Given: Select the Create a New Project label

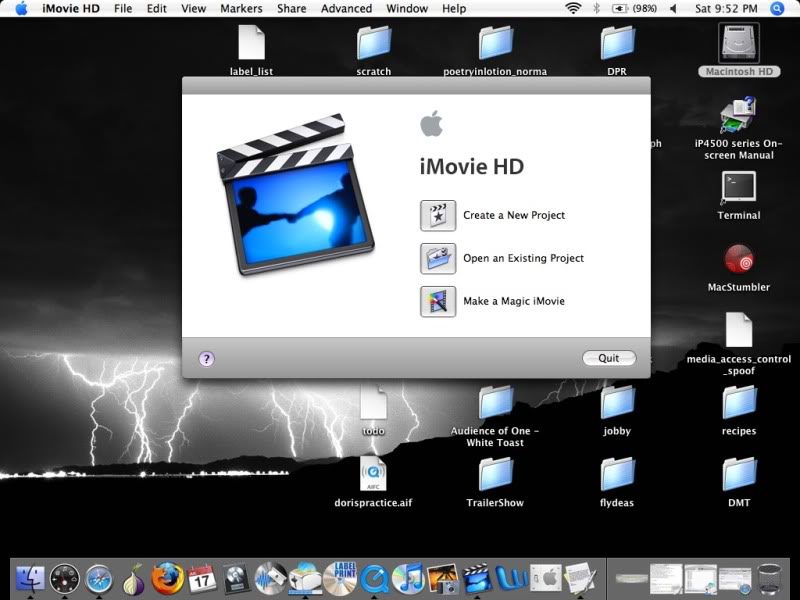Looking at the screenshot, I should [514, 215].
